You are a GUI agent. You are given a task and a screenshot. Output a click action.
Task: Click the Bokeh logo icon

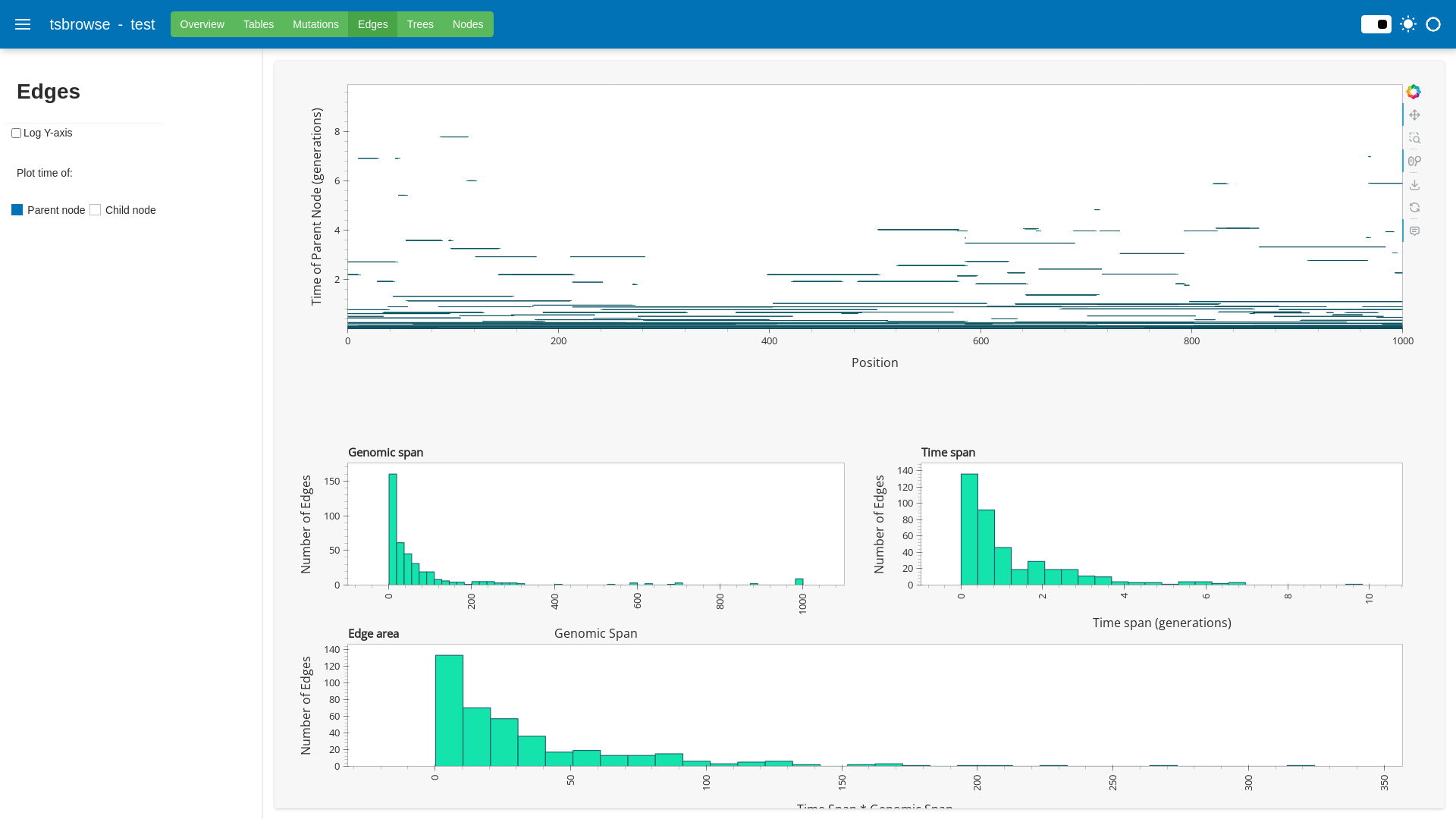point(1414,92)
